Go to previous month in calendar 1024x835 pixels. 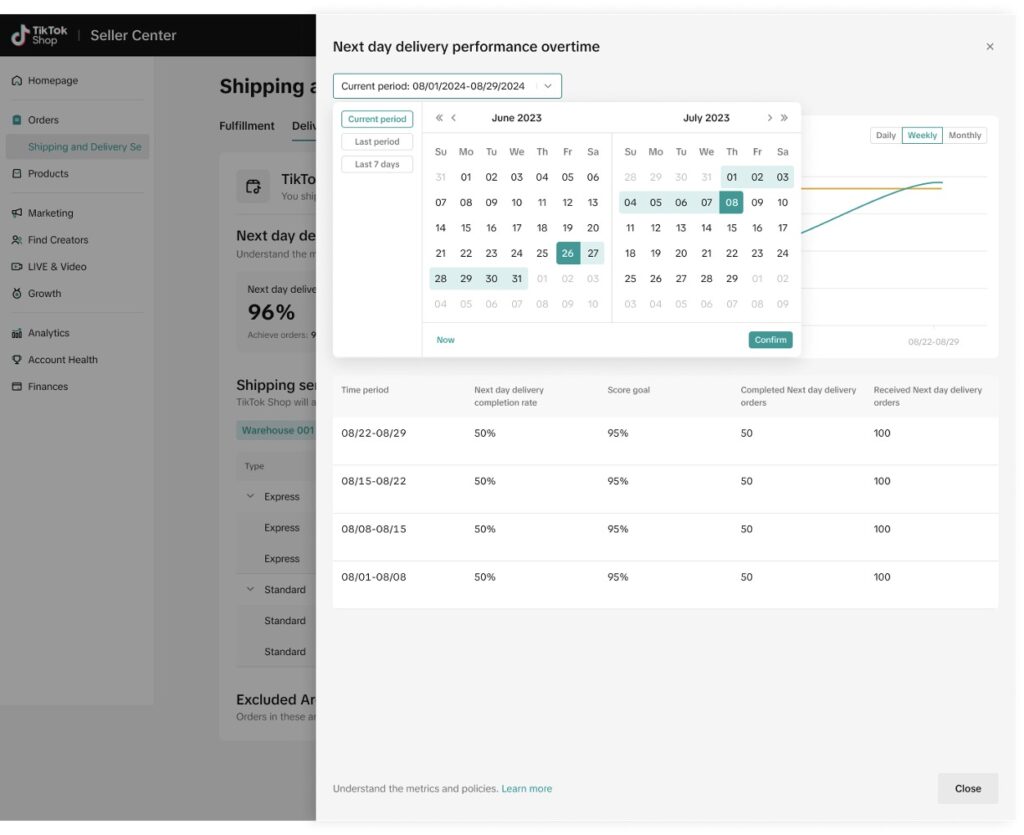click(x=454, y=118)
